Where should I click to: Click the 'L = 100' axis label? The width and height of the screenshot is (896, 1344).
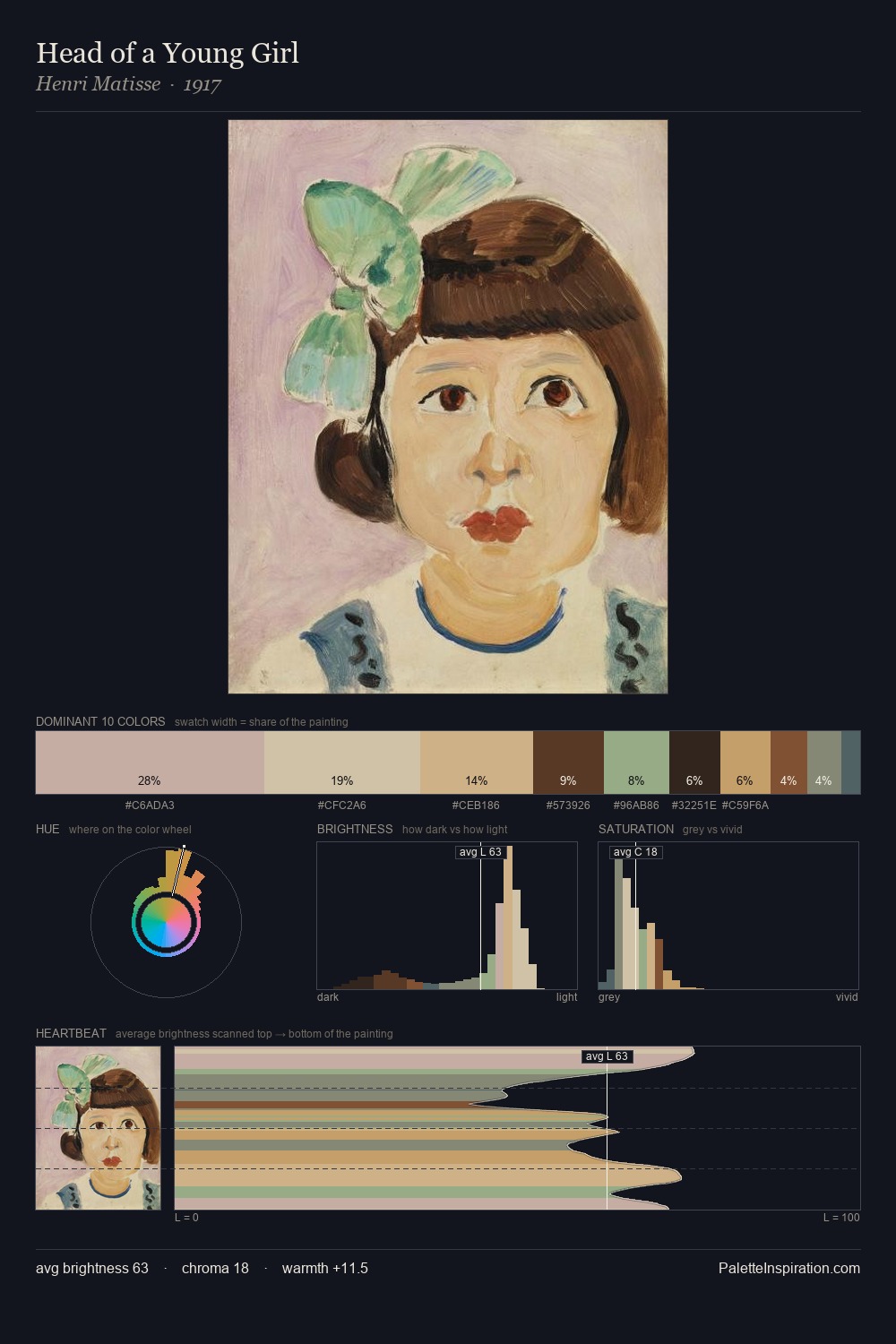[x=841, y=1218]
